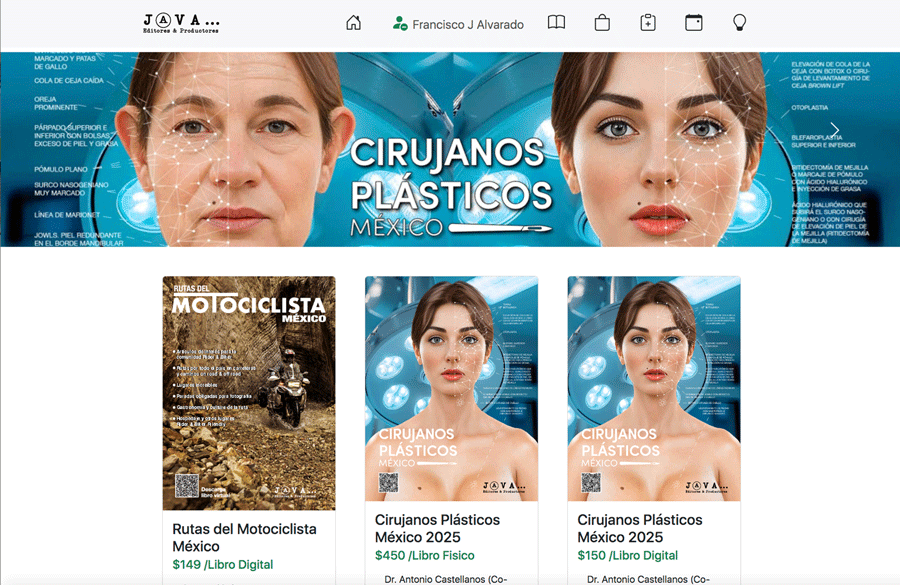Image resolution: width=900 pixels, height=585 pixels.
Task: Open Cirujanos Plásticos 2025 priced $150 title
Action: (x=640, y=528)
